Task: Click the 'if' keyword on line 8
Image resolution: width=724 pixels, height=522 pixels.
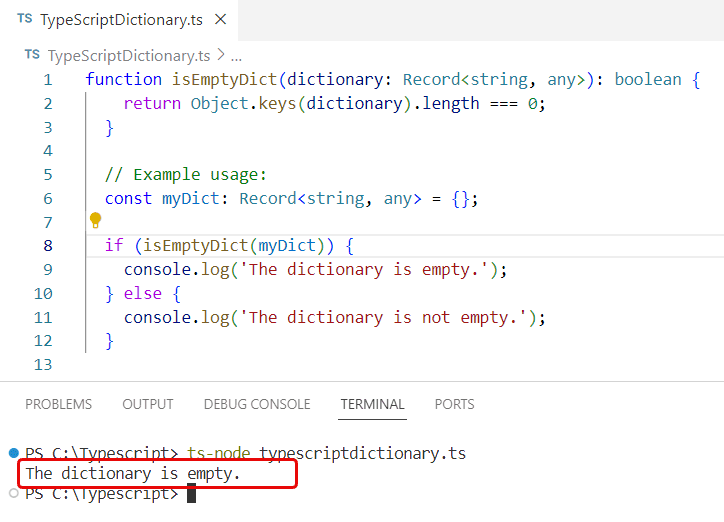Action: click(x=114, y=245)
